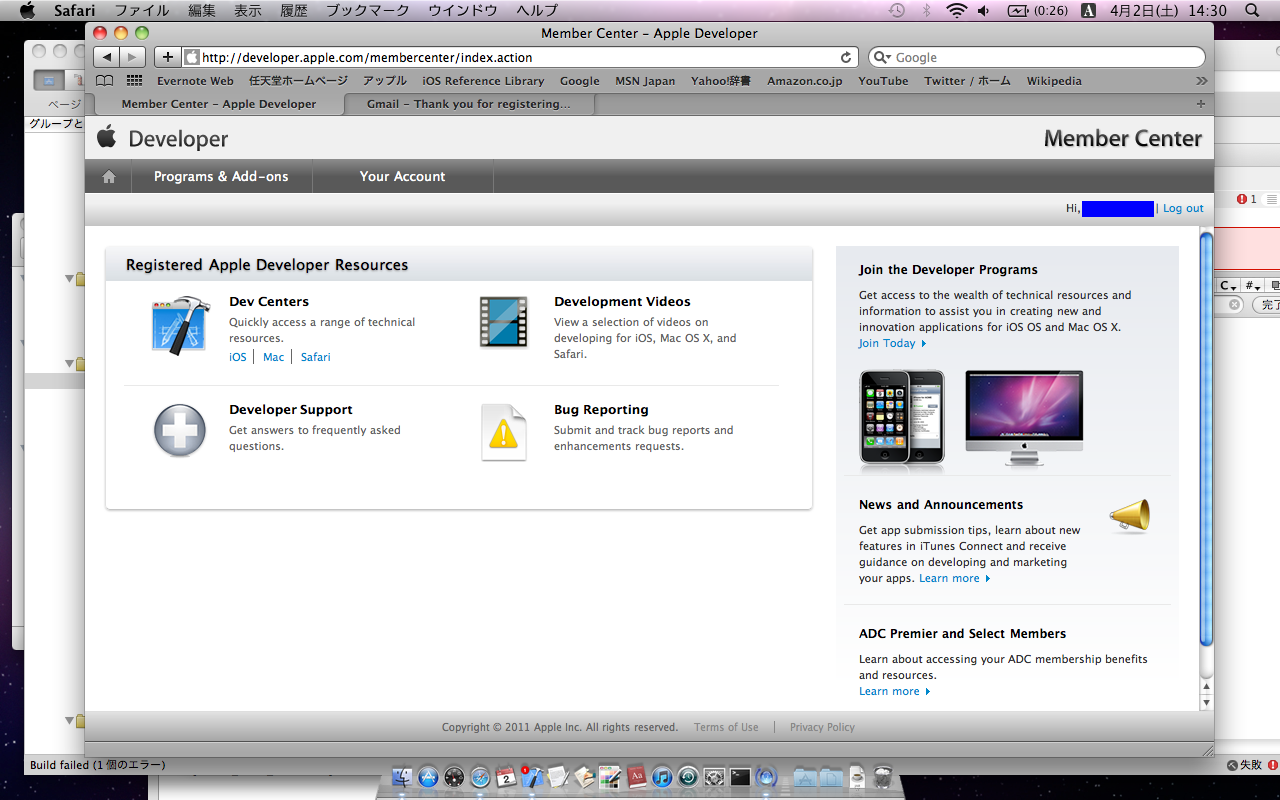Open the battery status menu

tap(1037, 11)
